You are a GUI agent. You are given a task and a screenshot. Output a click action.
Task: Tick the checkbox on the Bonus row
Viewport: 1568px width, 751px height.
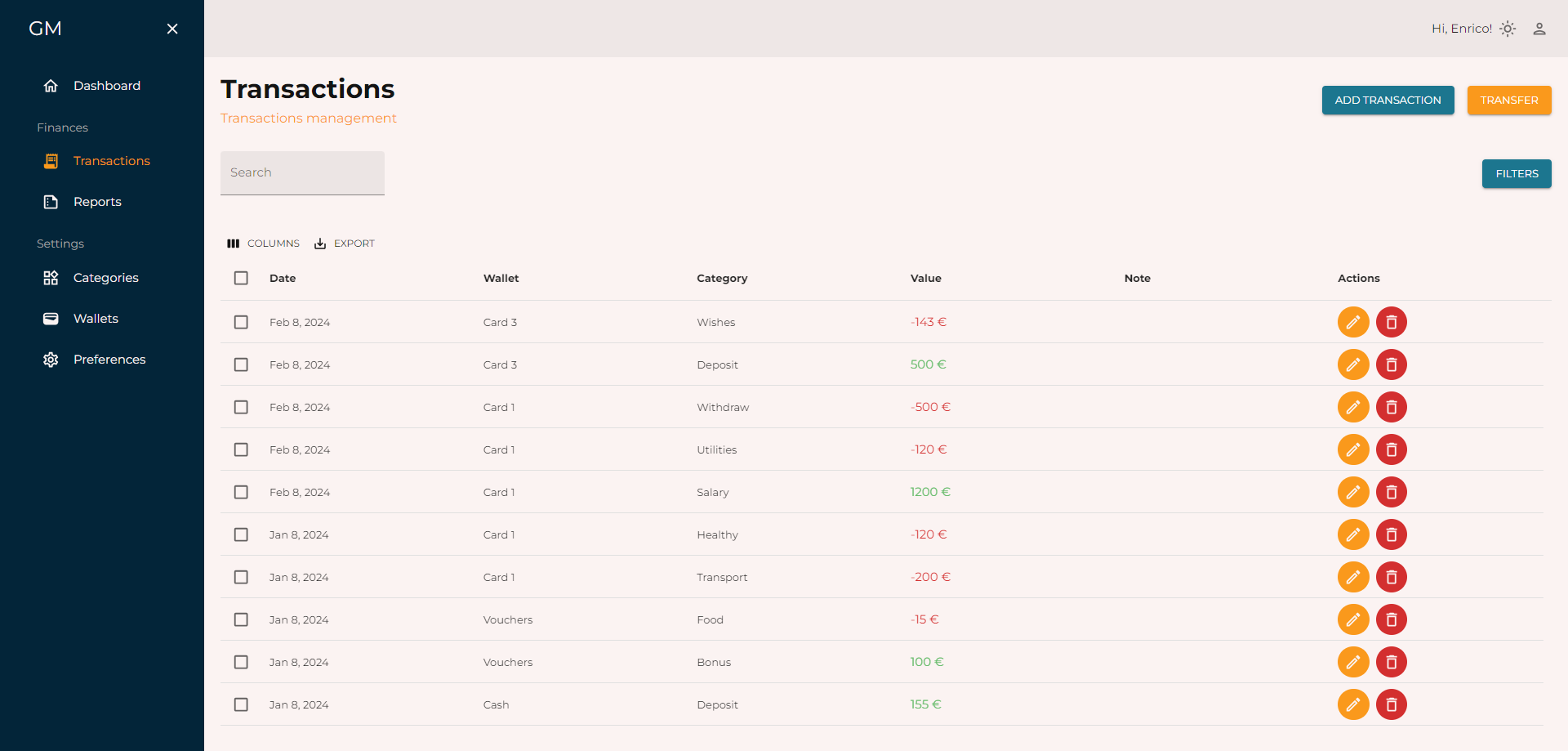coord(241,662)
